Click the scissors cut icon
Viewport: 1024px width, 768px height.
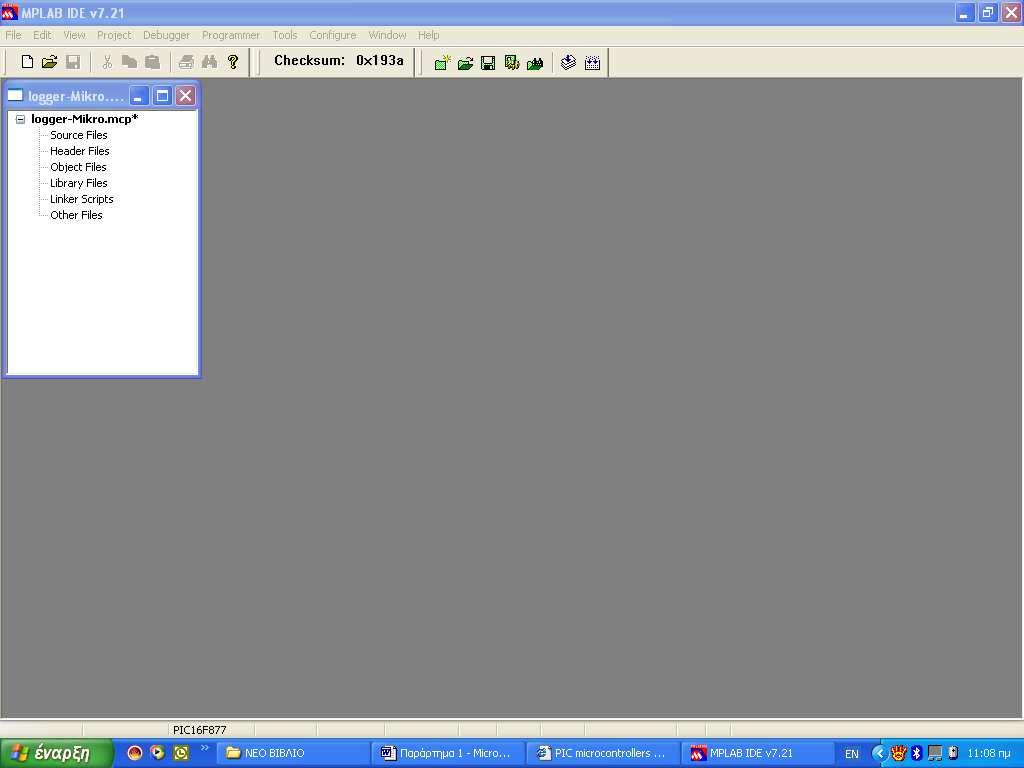[x=108, y=62]
